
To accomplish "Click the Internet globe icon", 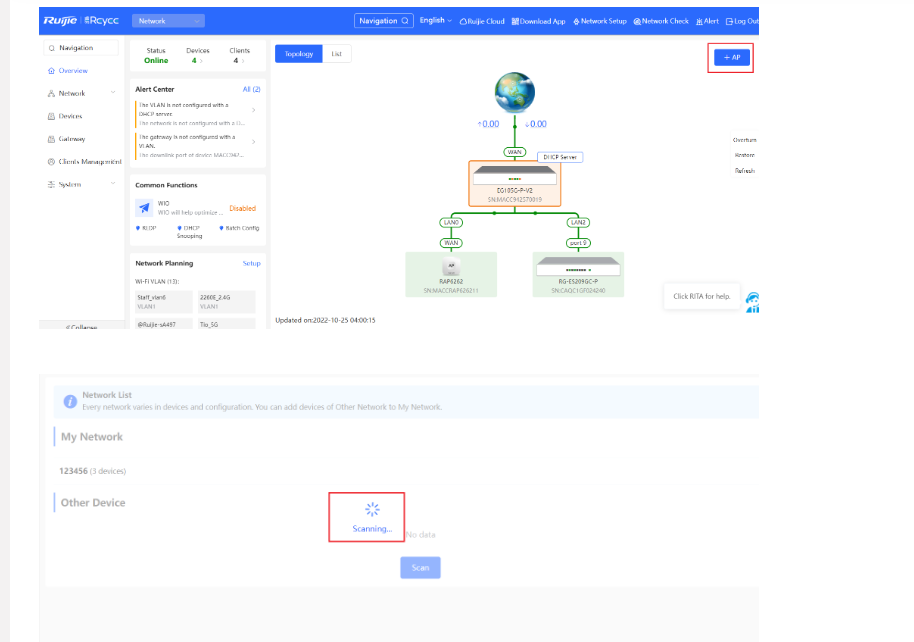I will point(515,92).
